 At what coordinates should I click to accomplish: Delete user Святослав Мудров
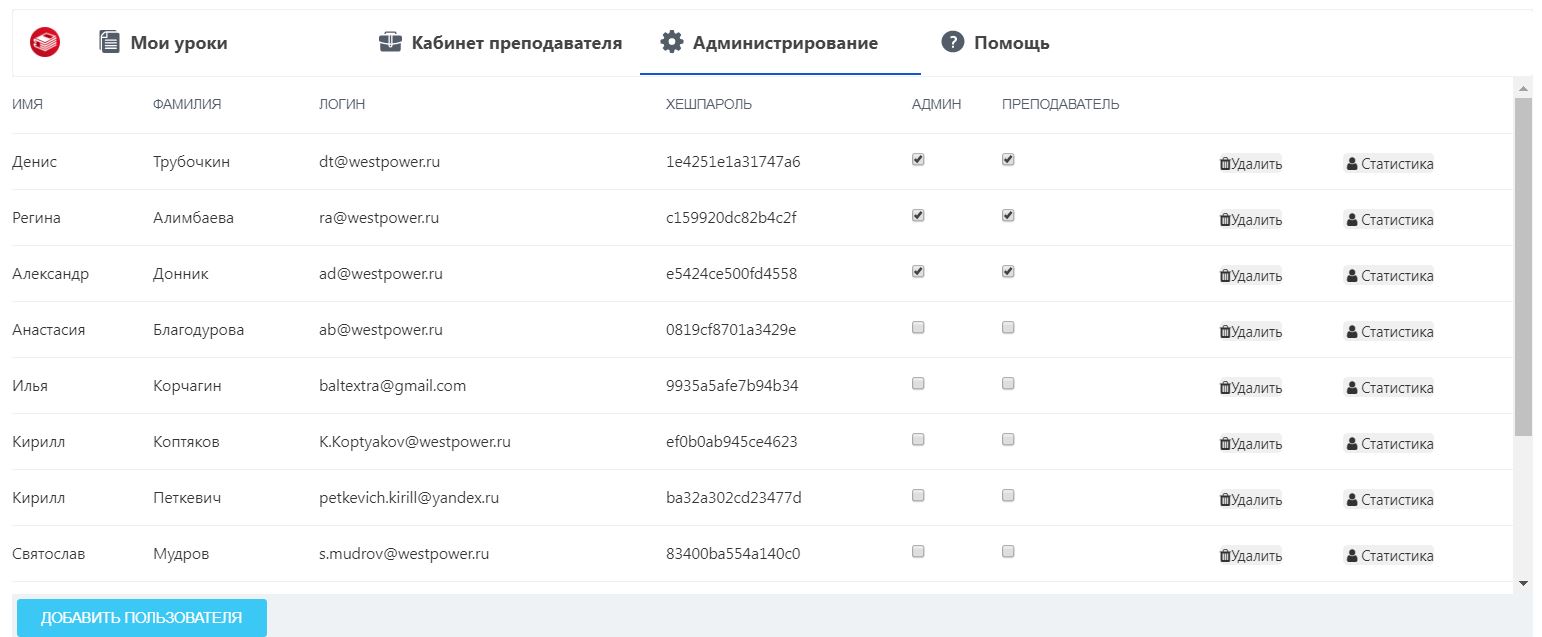pos(1250,556)
